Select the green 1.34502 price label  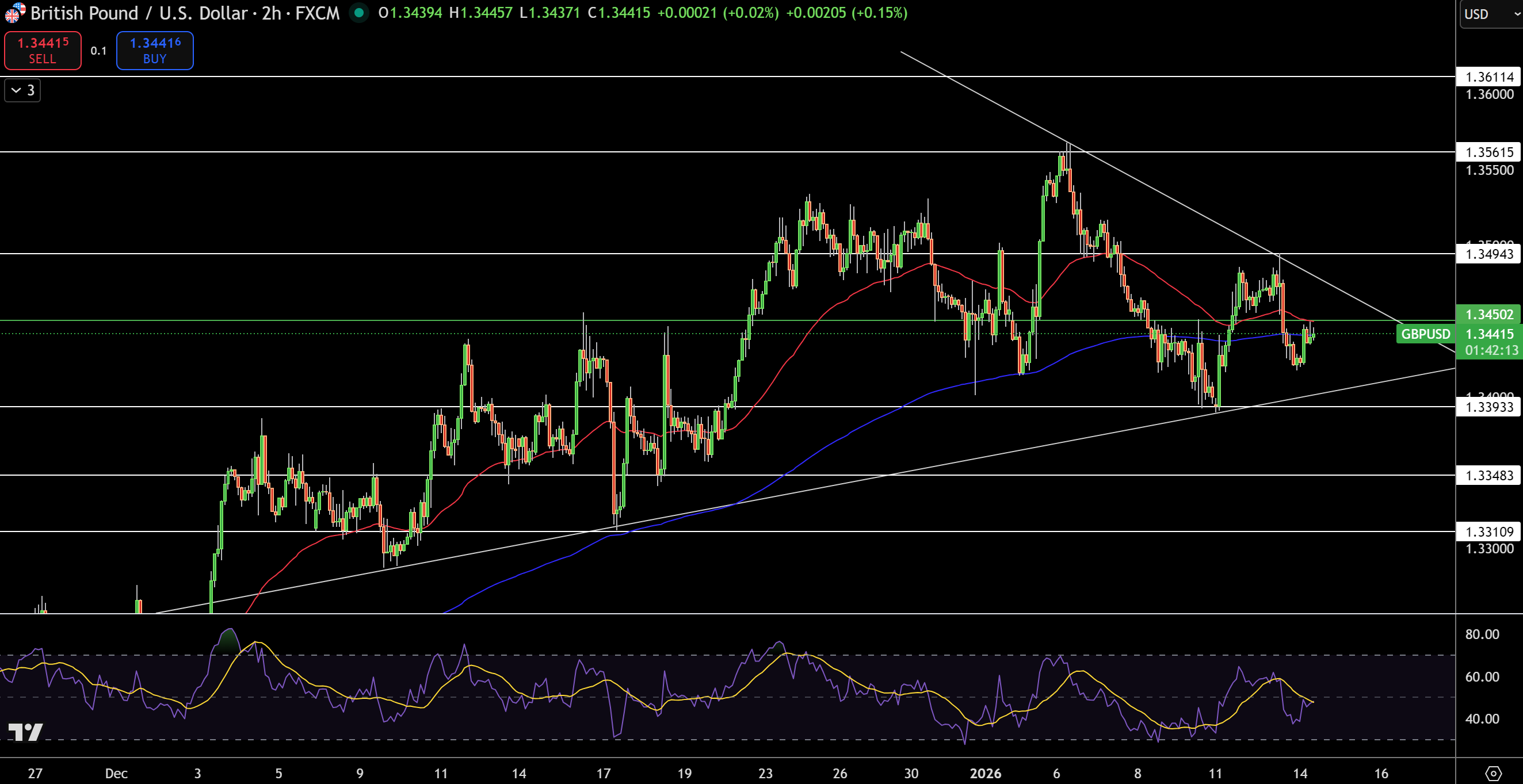(1488, 314)
